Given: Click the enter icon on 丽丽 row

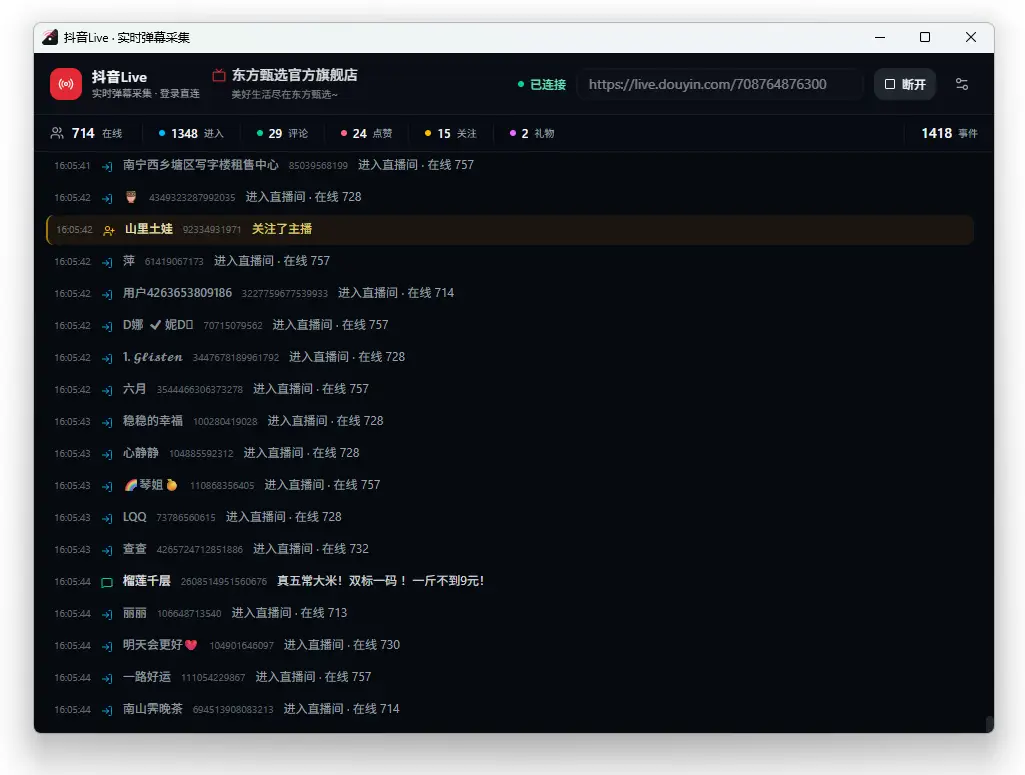Looking at the screenshot, I should tap(107, 614).
